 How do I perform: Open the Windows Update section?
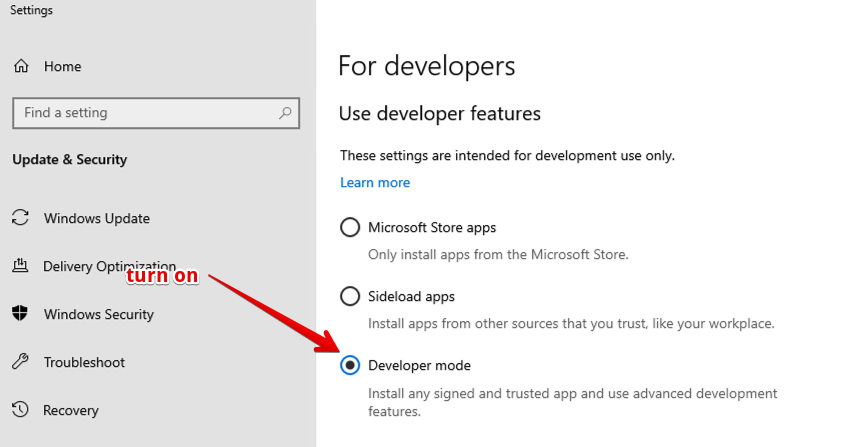point(97,218)
